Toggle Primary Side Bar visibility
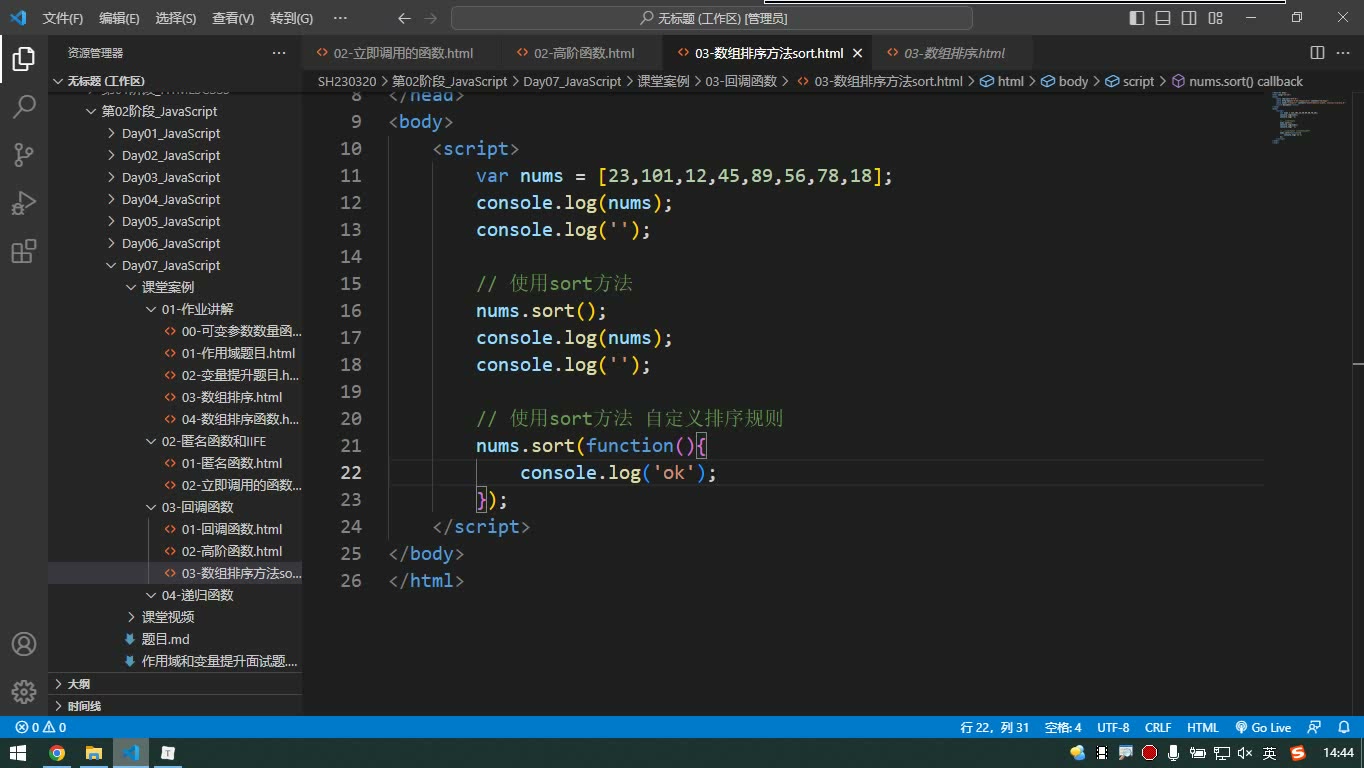This screenshot has height=768, width=1364. click(x=1137, y=18)
